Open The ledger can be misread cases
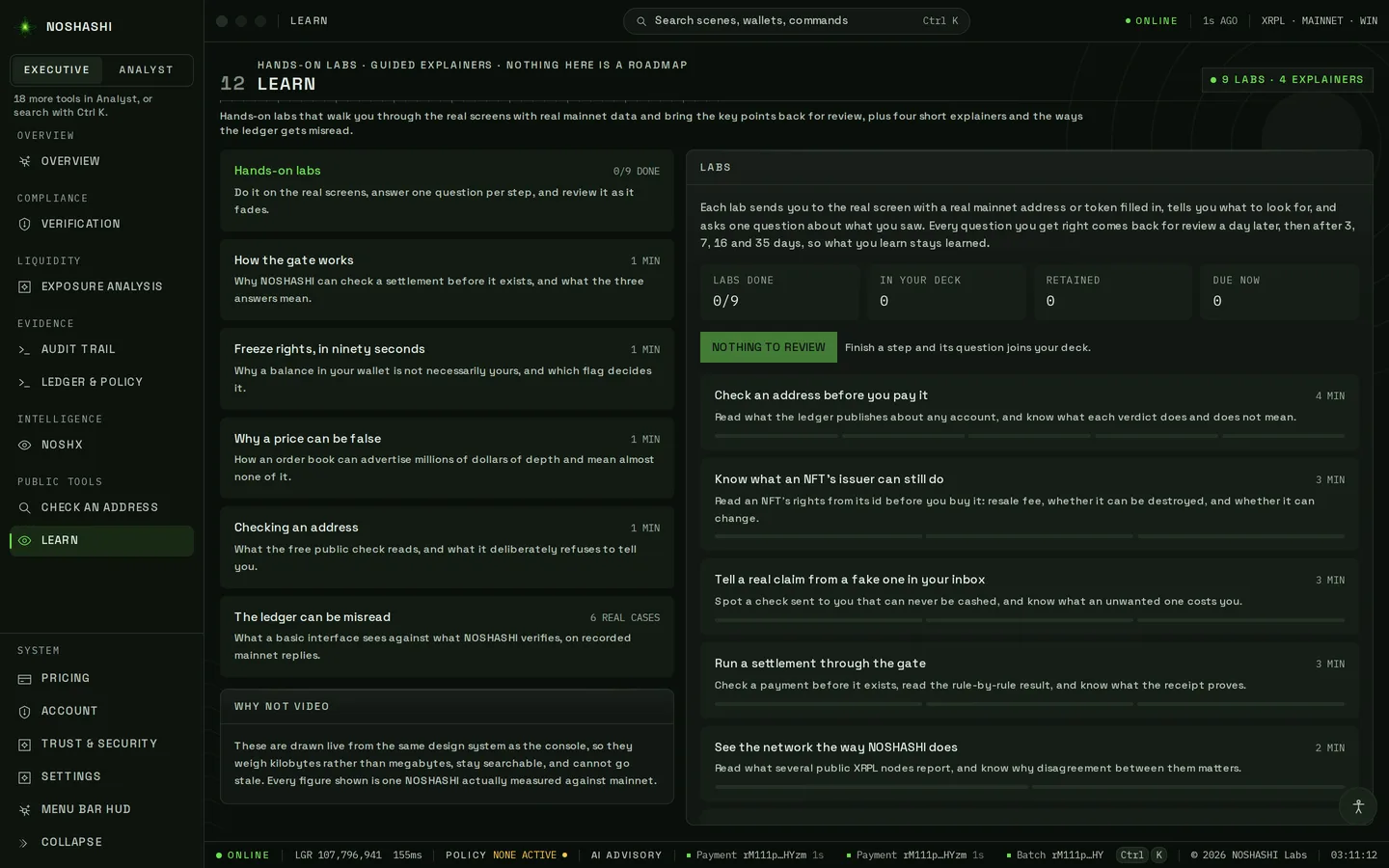This screenshot has width=1389, height=868. (x=447, y=637)
